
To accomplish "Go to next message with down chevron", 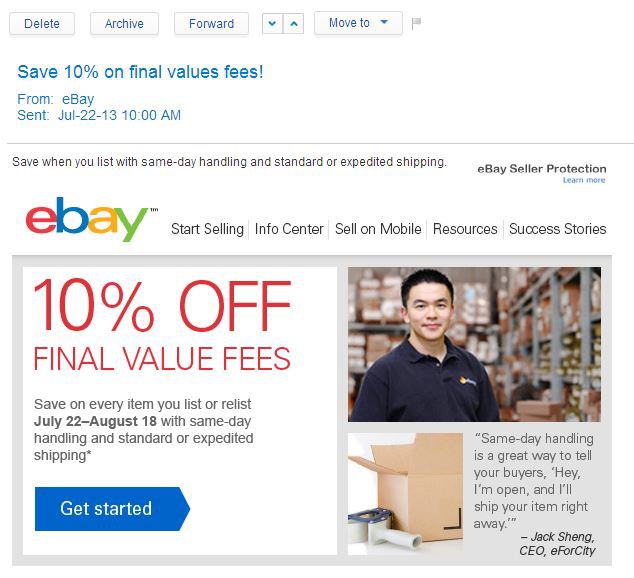I will click(273, 23).
